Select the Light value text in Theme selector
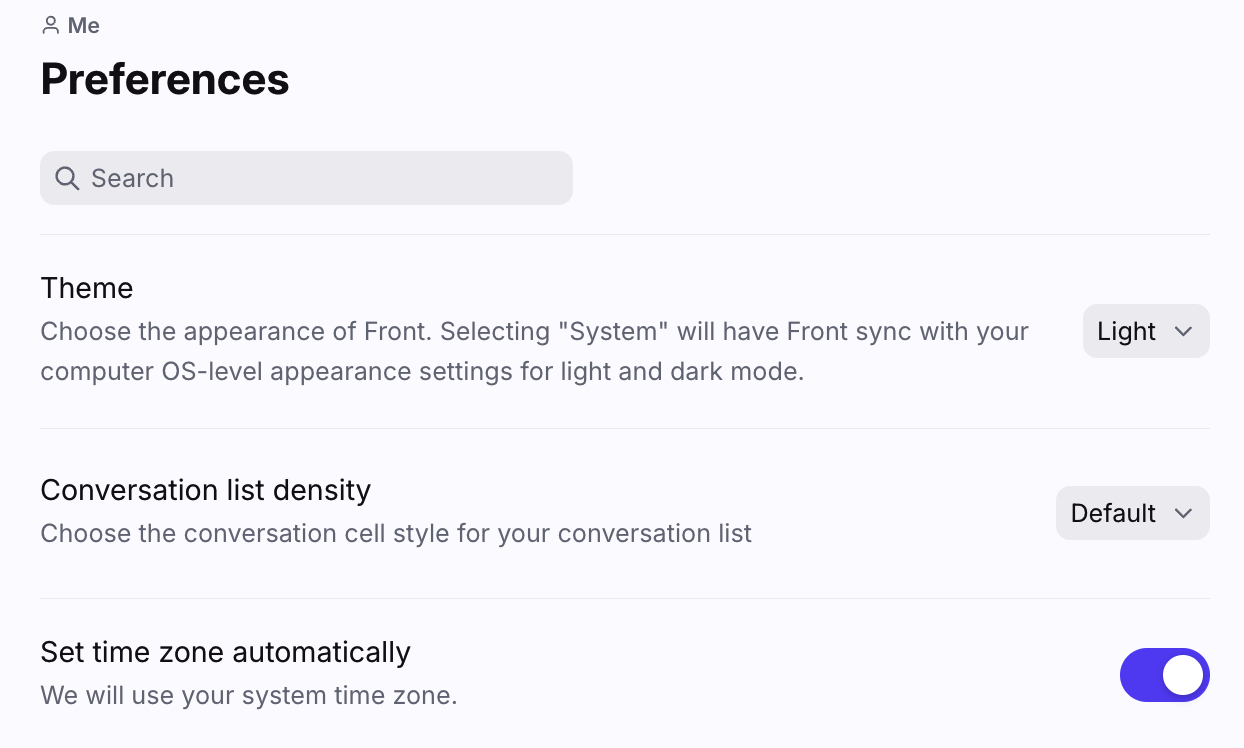Image resolution: width=1244 pixels, height=748 pixels. [1126, 331]
